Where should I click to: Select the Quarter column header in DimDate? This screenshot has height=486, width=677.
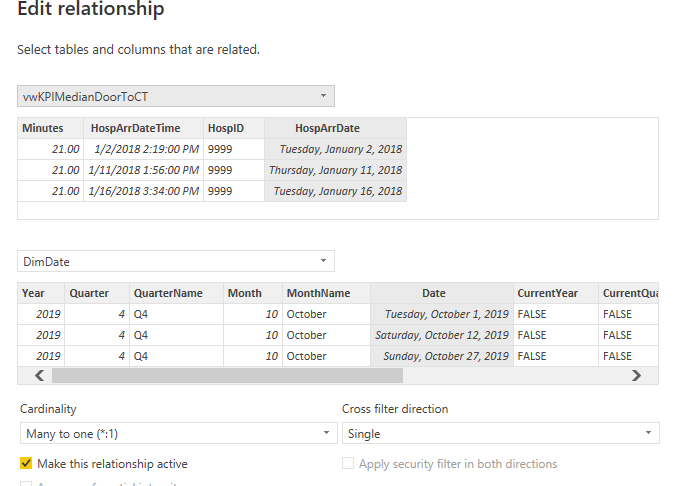tap(97, 293)
